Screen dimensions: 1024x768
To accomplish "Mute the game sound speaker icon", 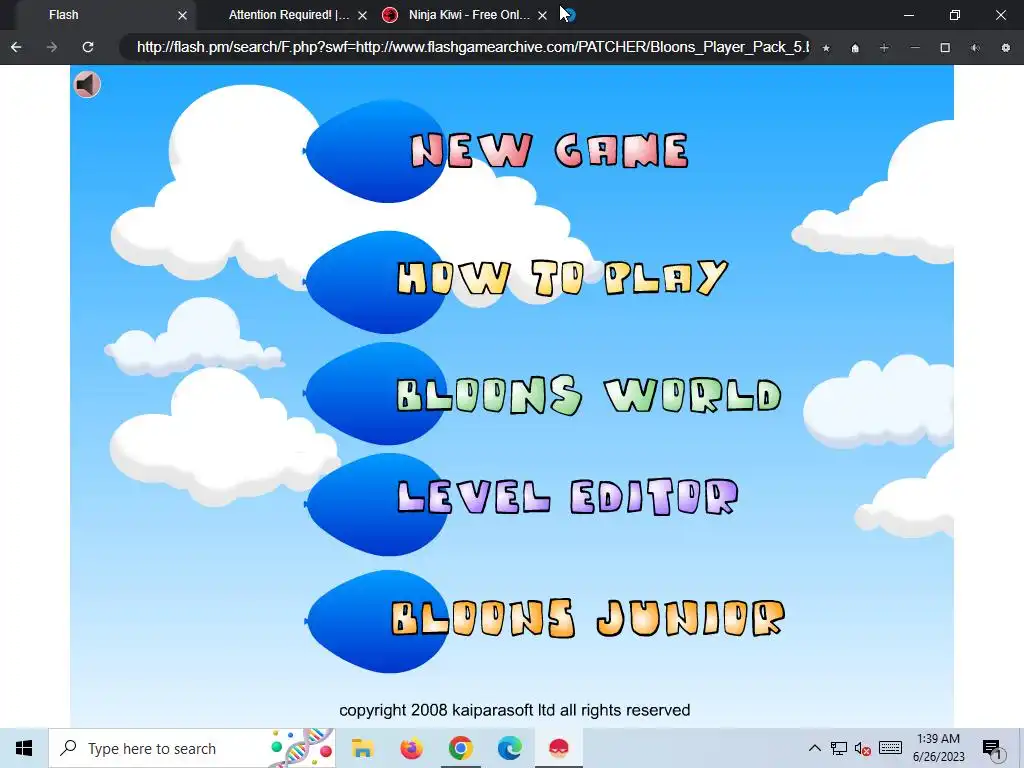I will (x=87, y=84).
